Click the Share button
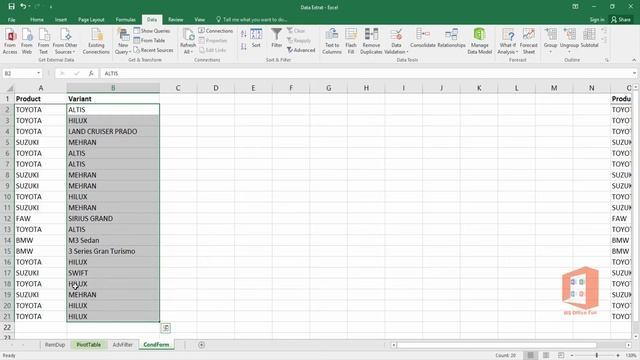This screenshot has height=360, width=640. [x=621, y=20]
